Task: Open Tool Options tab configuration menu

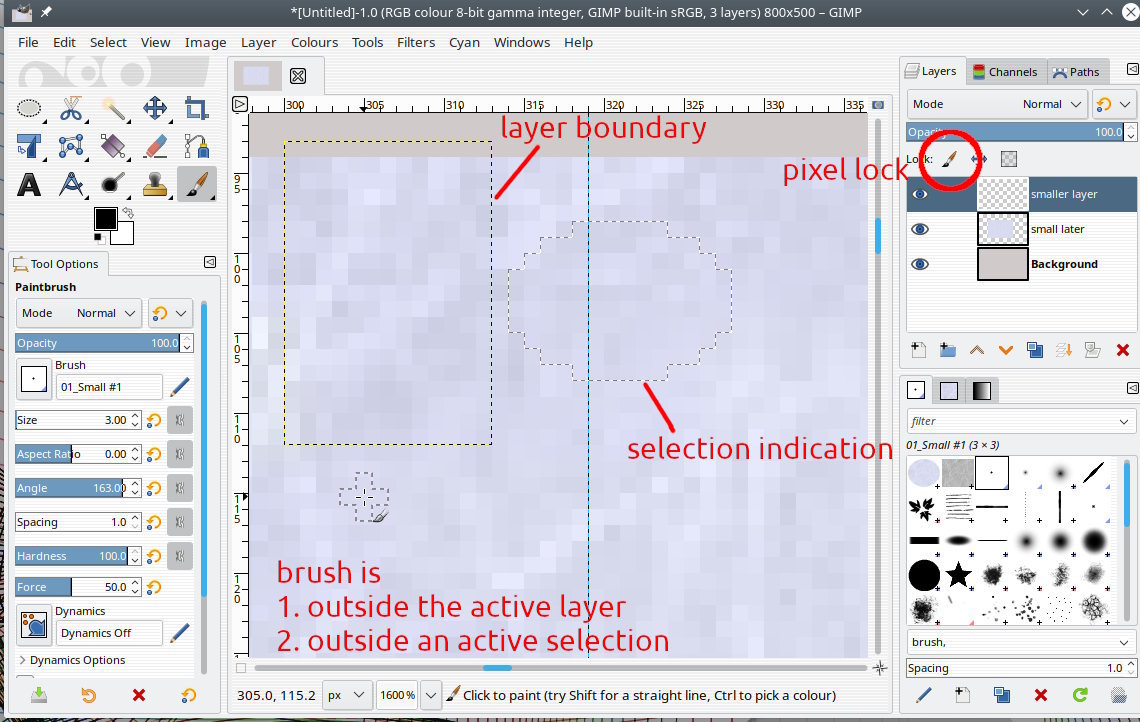Action: point(210,262)
